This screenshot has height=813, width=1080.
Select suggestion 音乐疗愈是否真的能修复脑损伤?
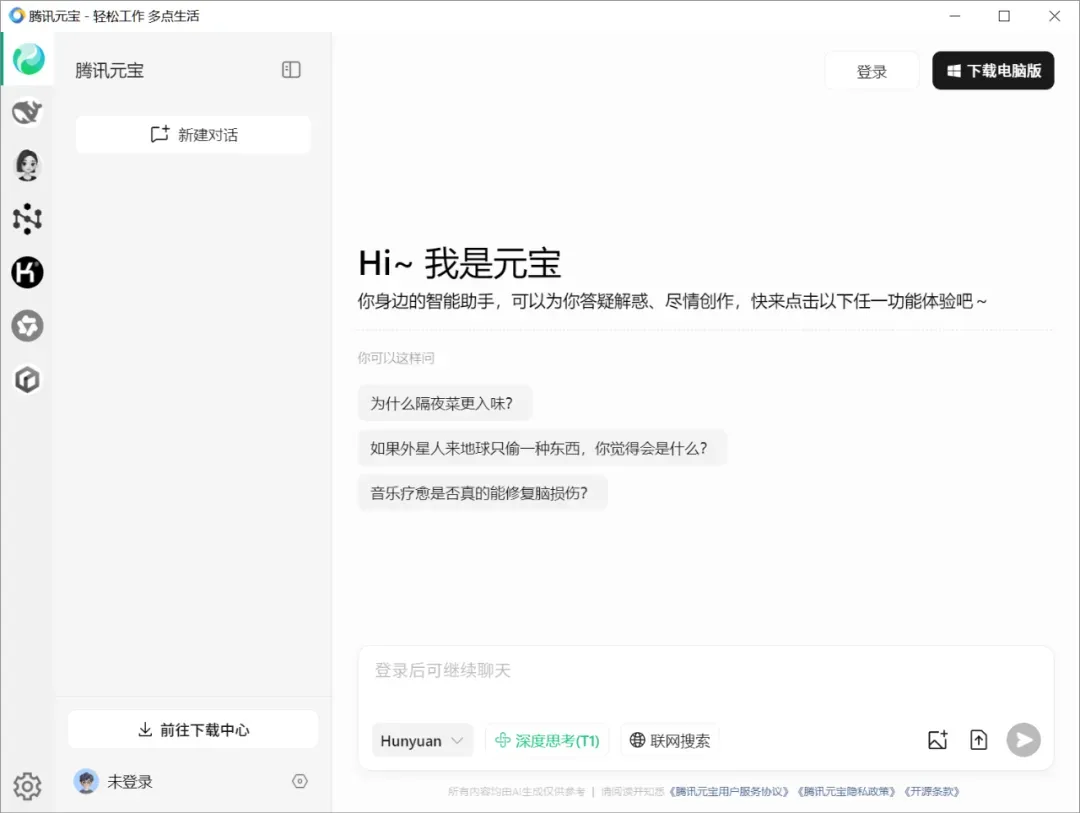(x=482, y=493)
